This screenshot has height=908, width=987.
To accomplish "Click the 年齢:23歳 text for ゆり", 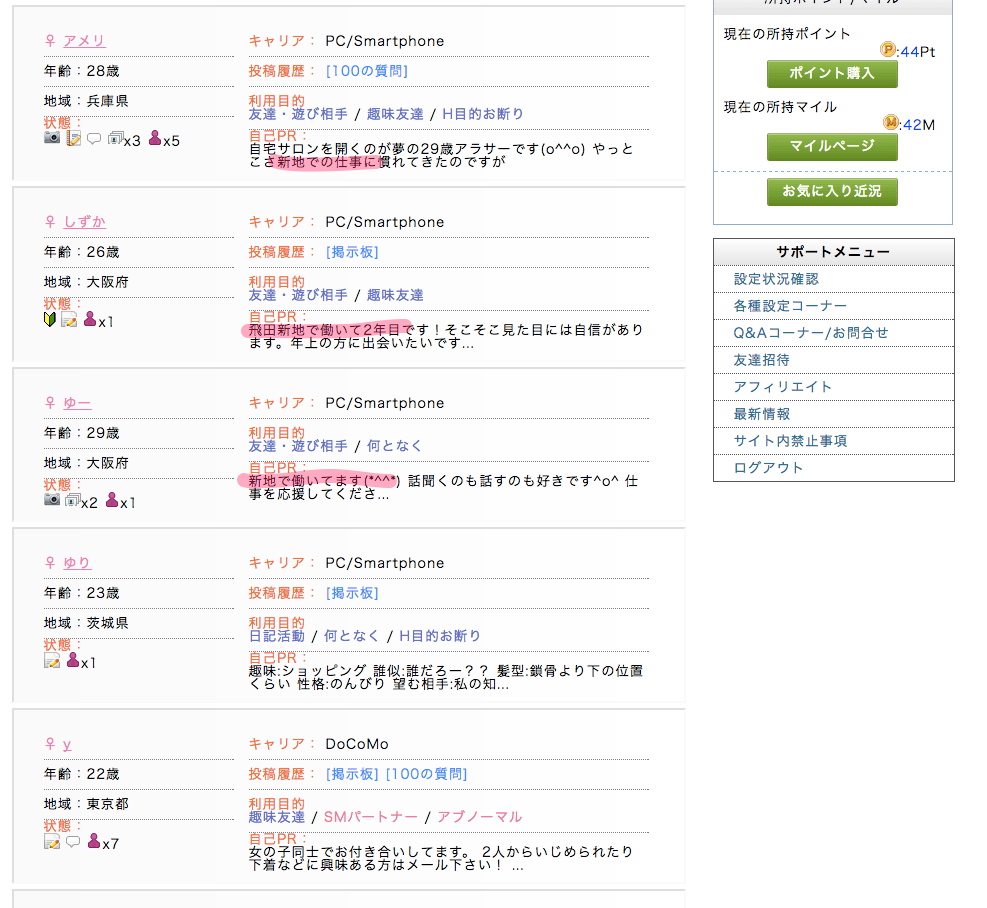I will coord(81,593).
